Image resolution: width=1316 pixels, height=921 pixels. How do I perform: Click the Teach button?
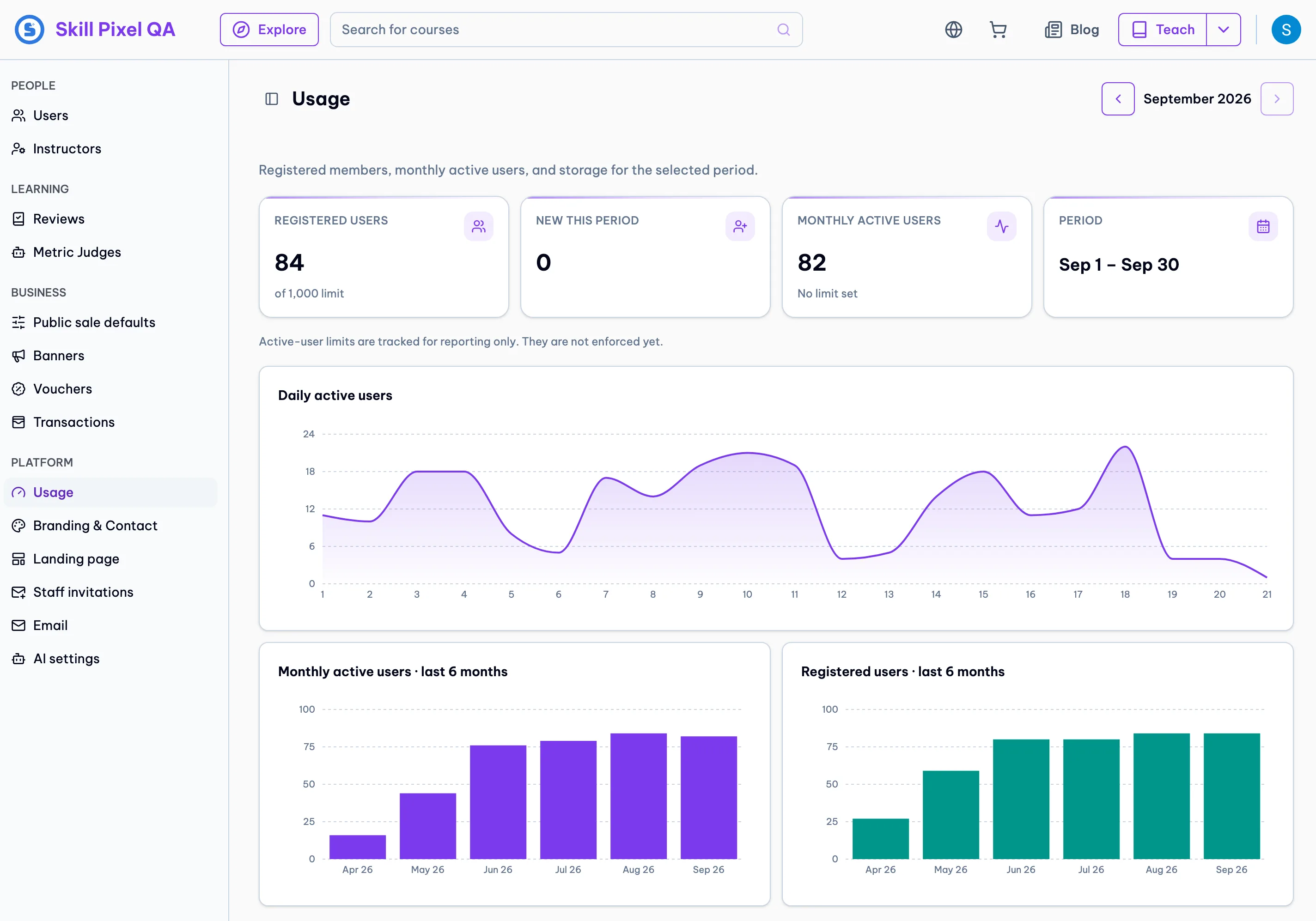pyautogui.click(x=1163, y=30)
